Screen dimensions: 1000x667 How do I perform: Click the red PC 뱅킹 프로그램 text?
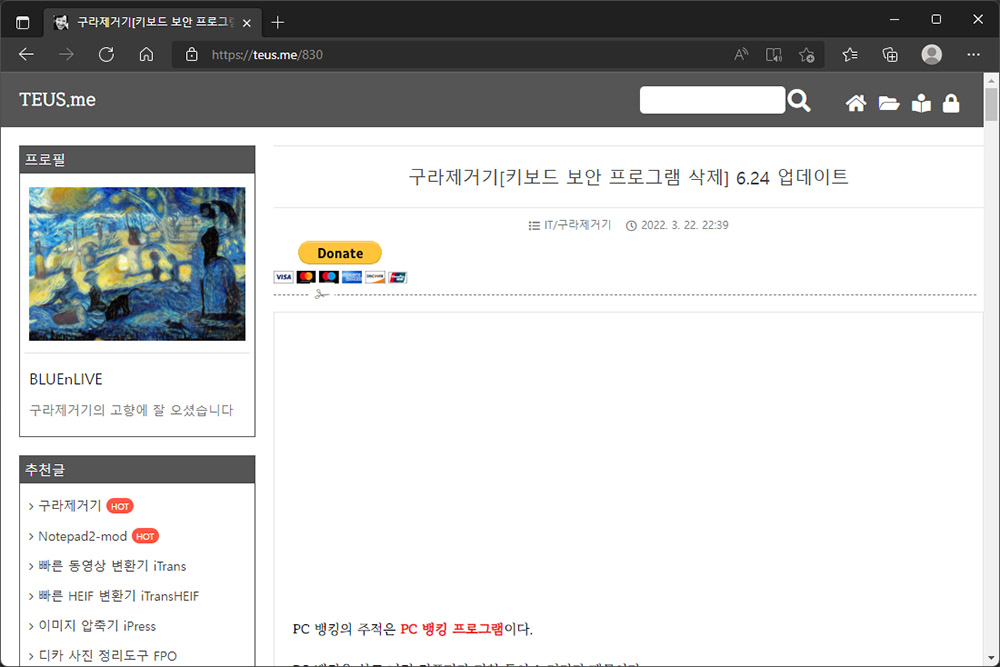(x=452, y=629)
